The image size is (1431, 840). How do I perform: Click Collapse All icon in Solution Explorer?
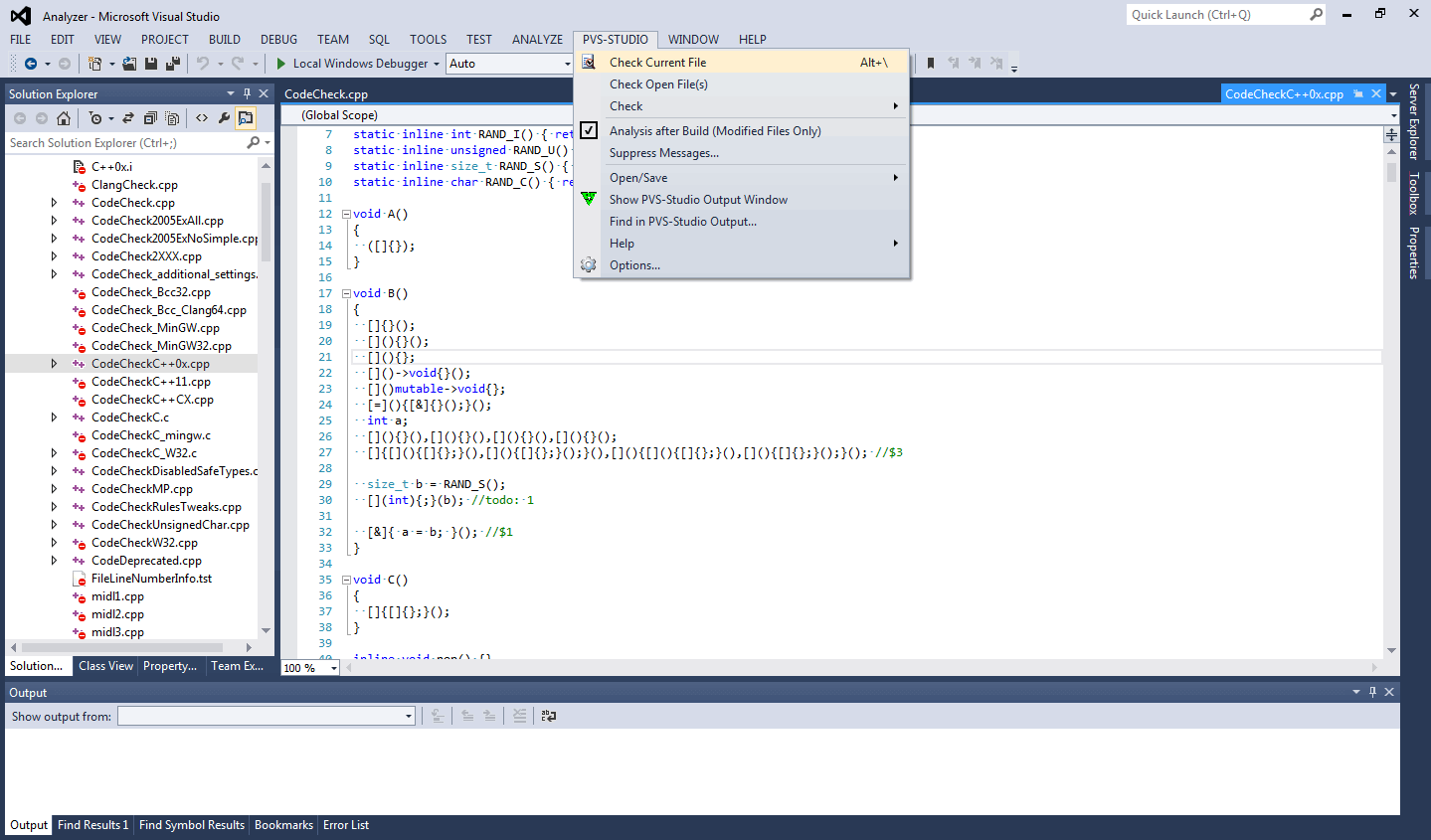point(150,118)
